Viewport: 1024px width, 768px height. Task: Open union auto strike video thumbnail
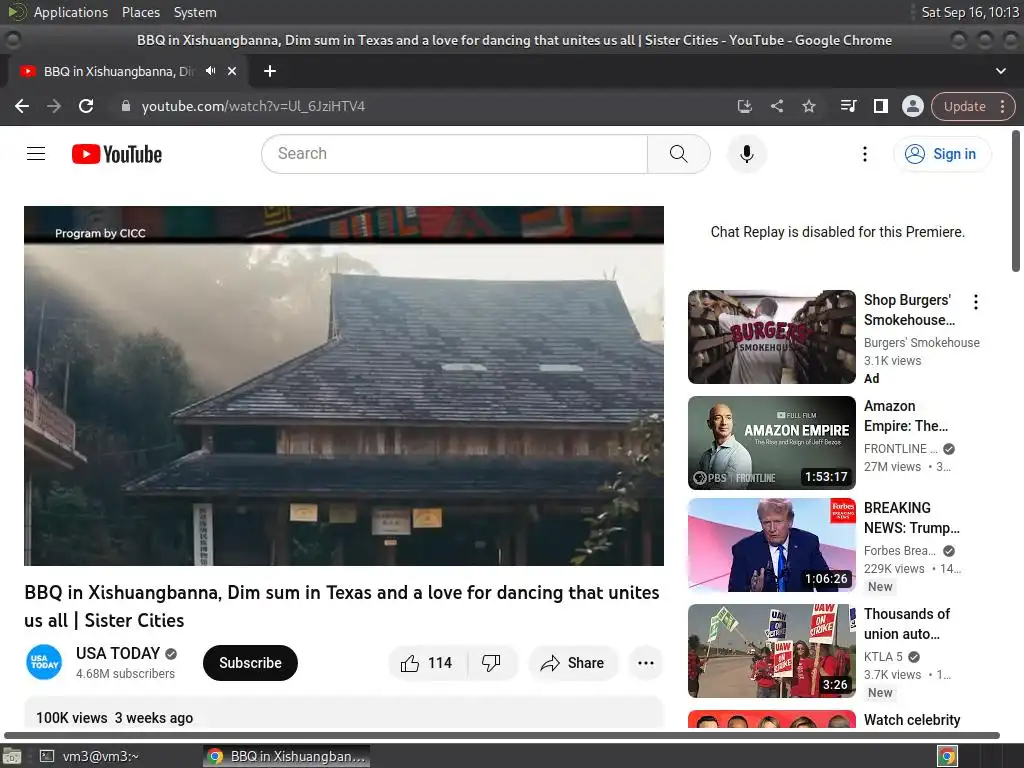(771, 650)
